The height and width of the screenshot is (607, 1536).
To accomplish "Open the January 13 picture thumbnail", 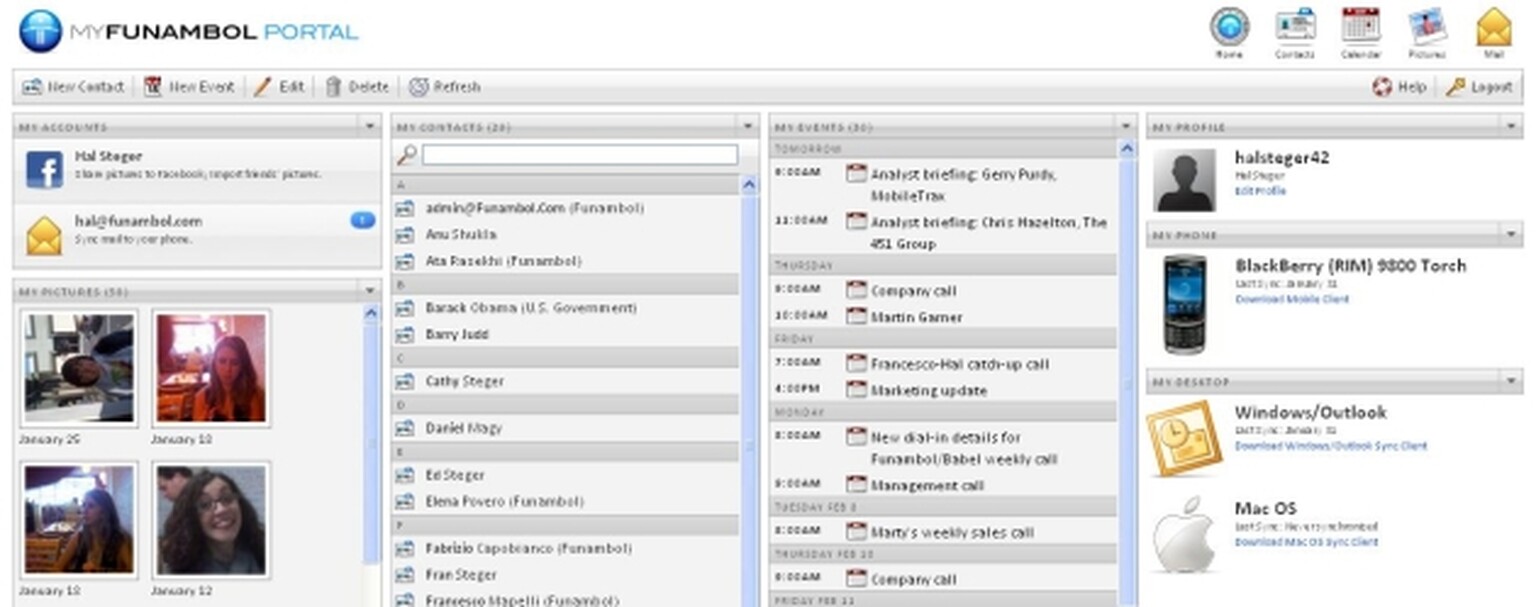I will (x=79, y=520).
